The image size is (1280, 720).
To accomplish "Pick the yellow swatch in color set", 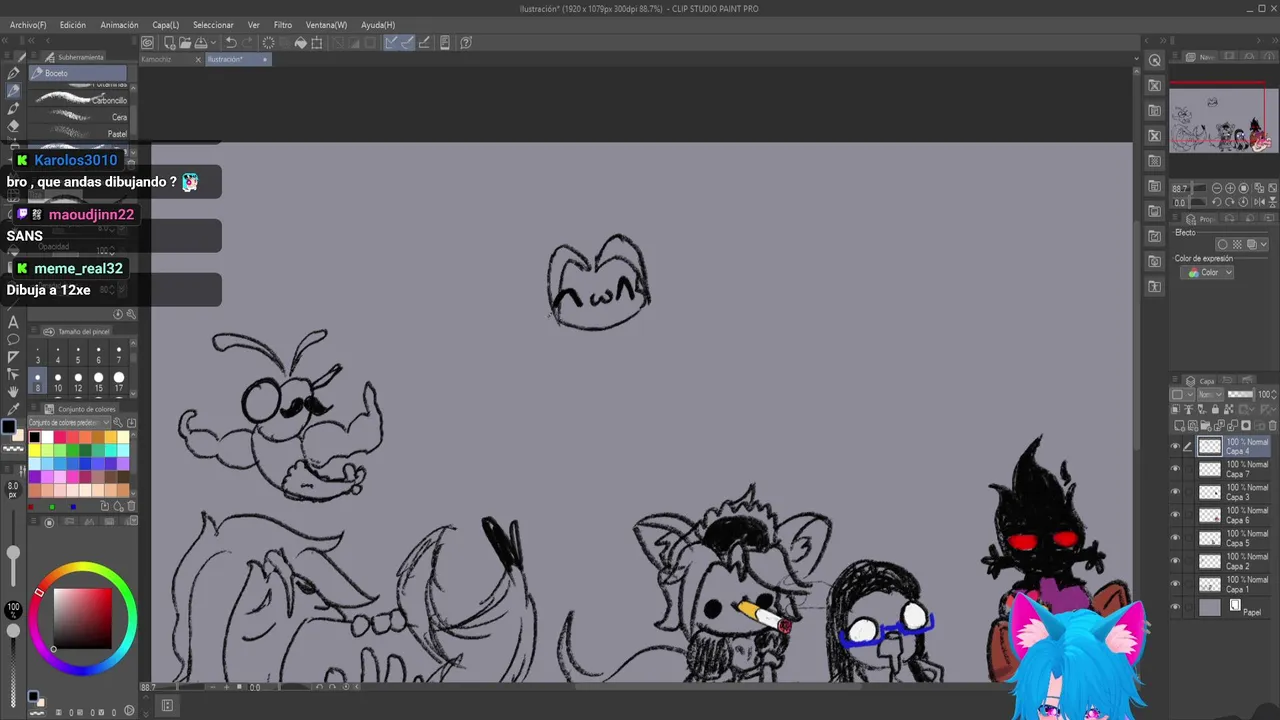I will coord(34,450).
